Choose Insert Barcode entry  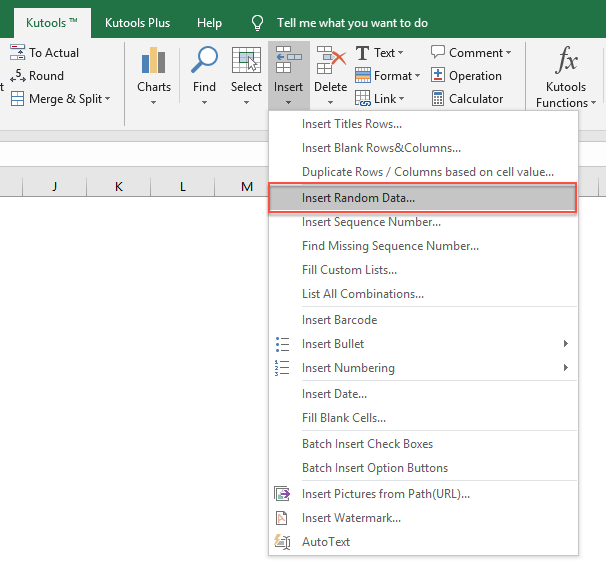[x=424, y=320]
